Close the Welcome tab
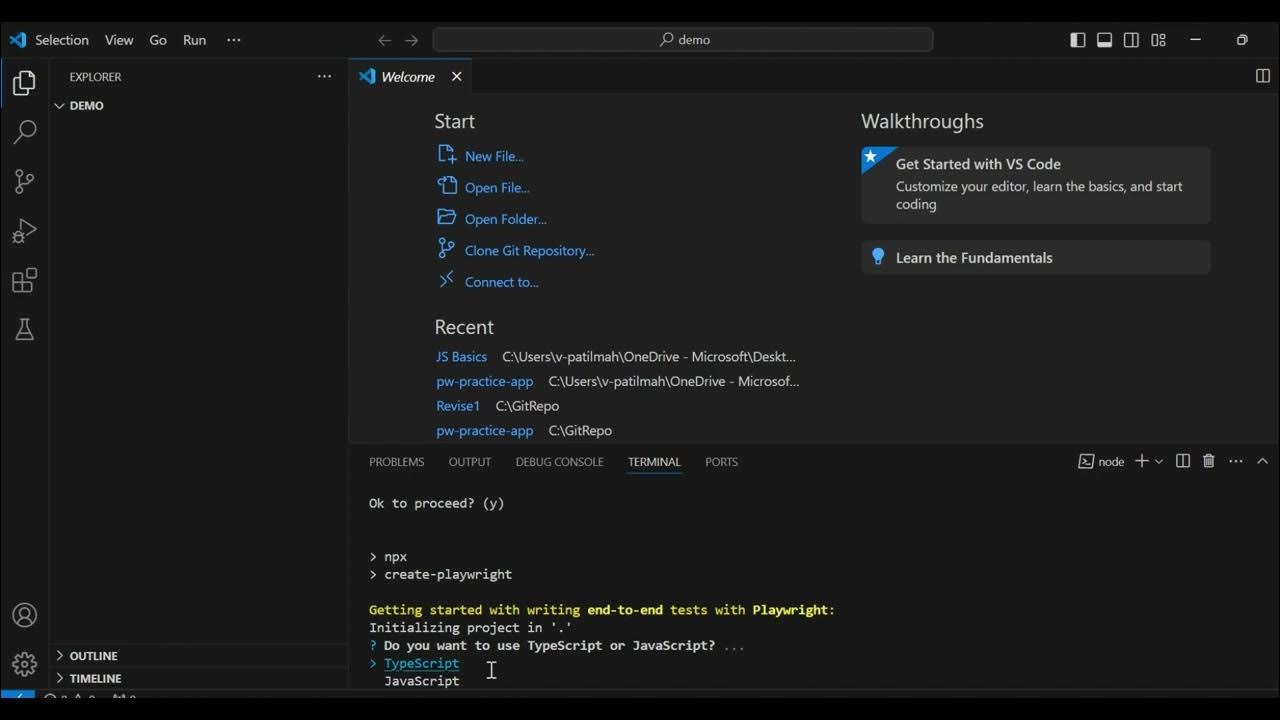Screen dimensions: 1280x720 pos(456,77)
